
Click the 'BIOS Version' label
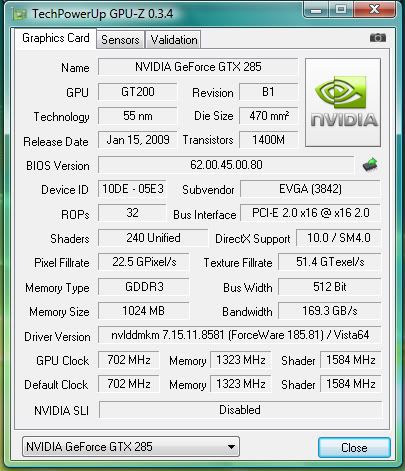58,166
